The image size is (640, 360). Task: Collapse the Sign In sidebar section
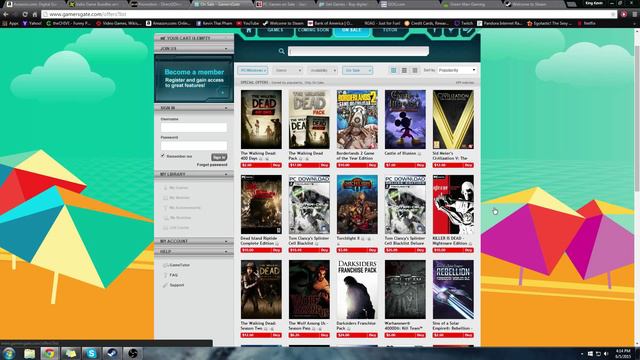(x=193, y=108)
